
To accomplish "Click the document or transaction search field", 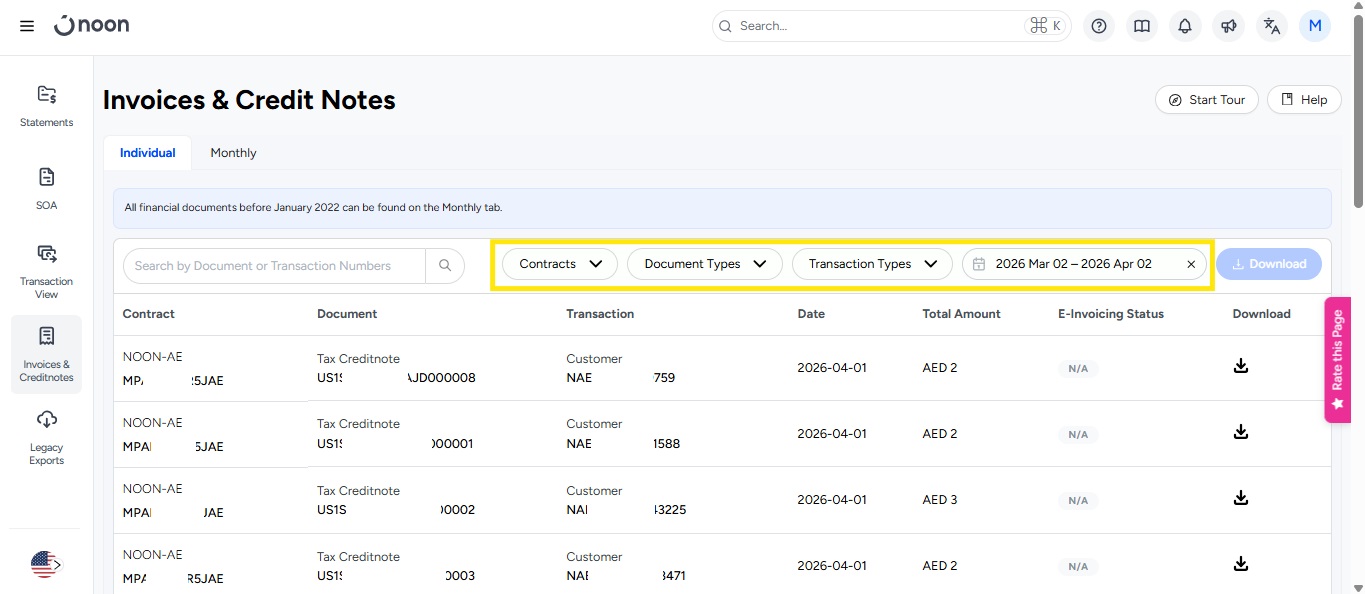I will pos(274,266).
